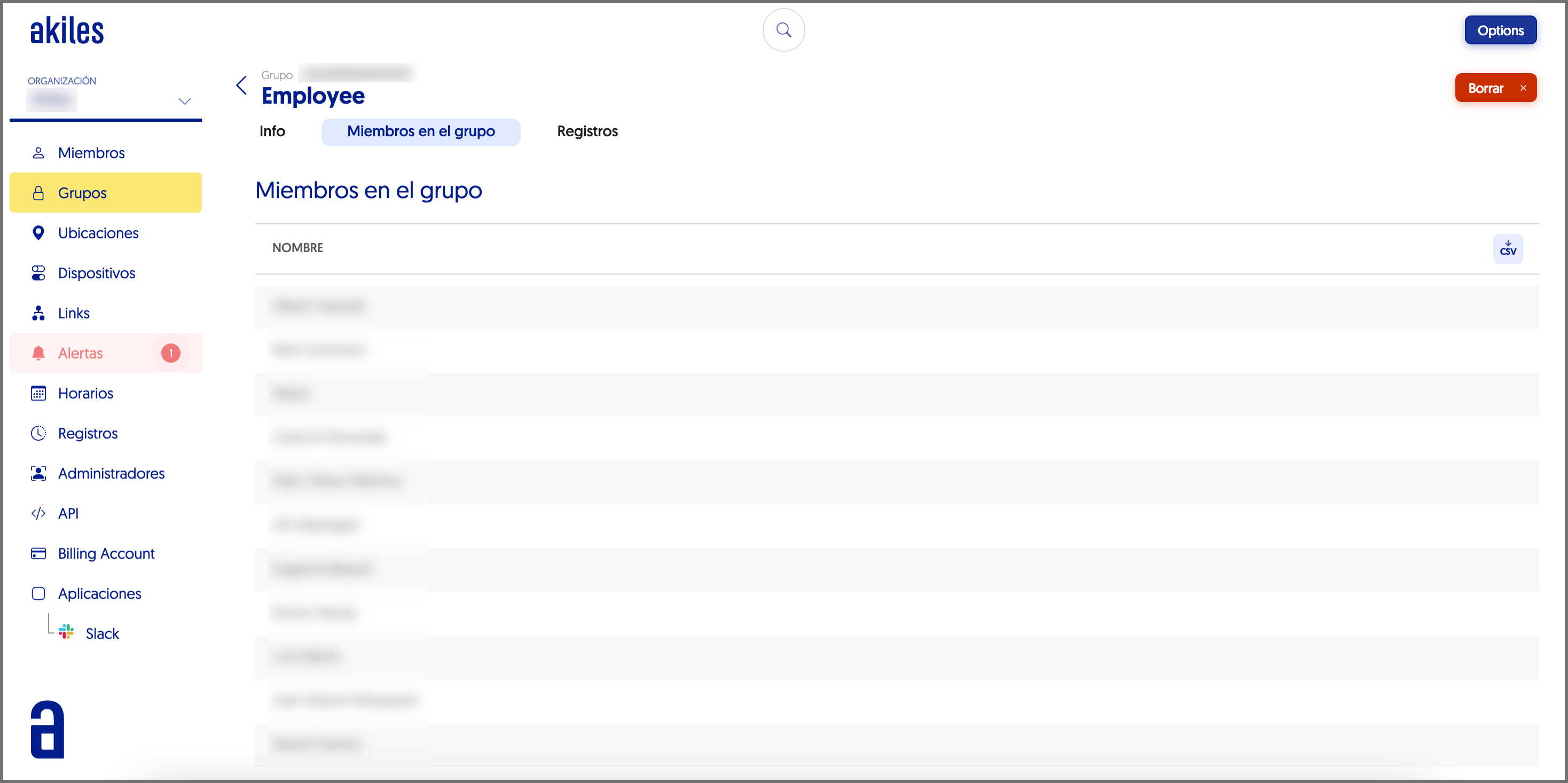This screenshot has height=783, width=1568.
Task: Switch to the Registros tab of the group
Action: (x=587, y=131)
